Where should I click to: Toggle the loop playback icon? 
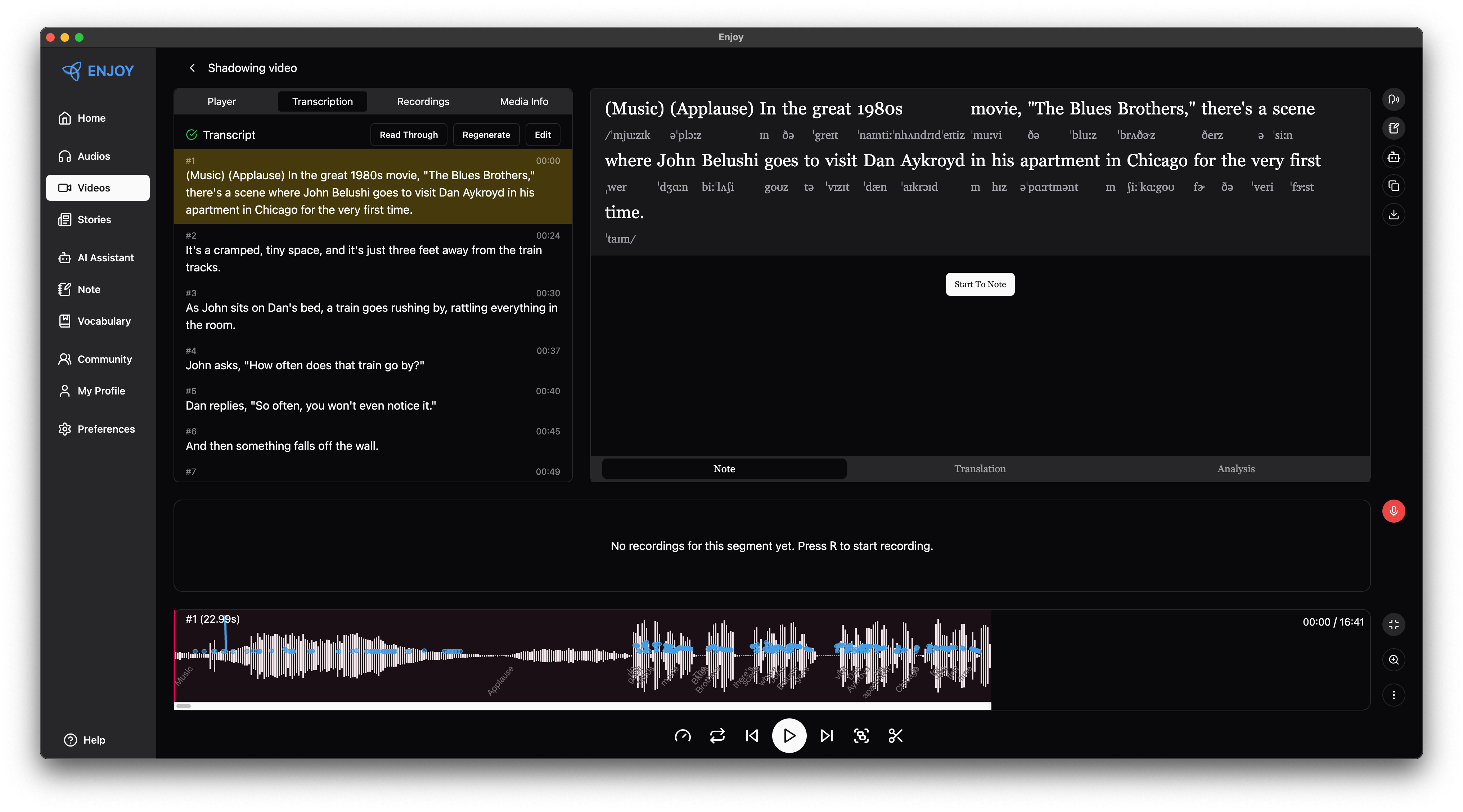pyautogui.click(x=717, y=736)
